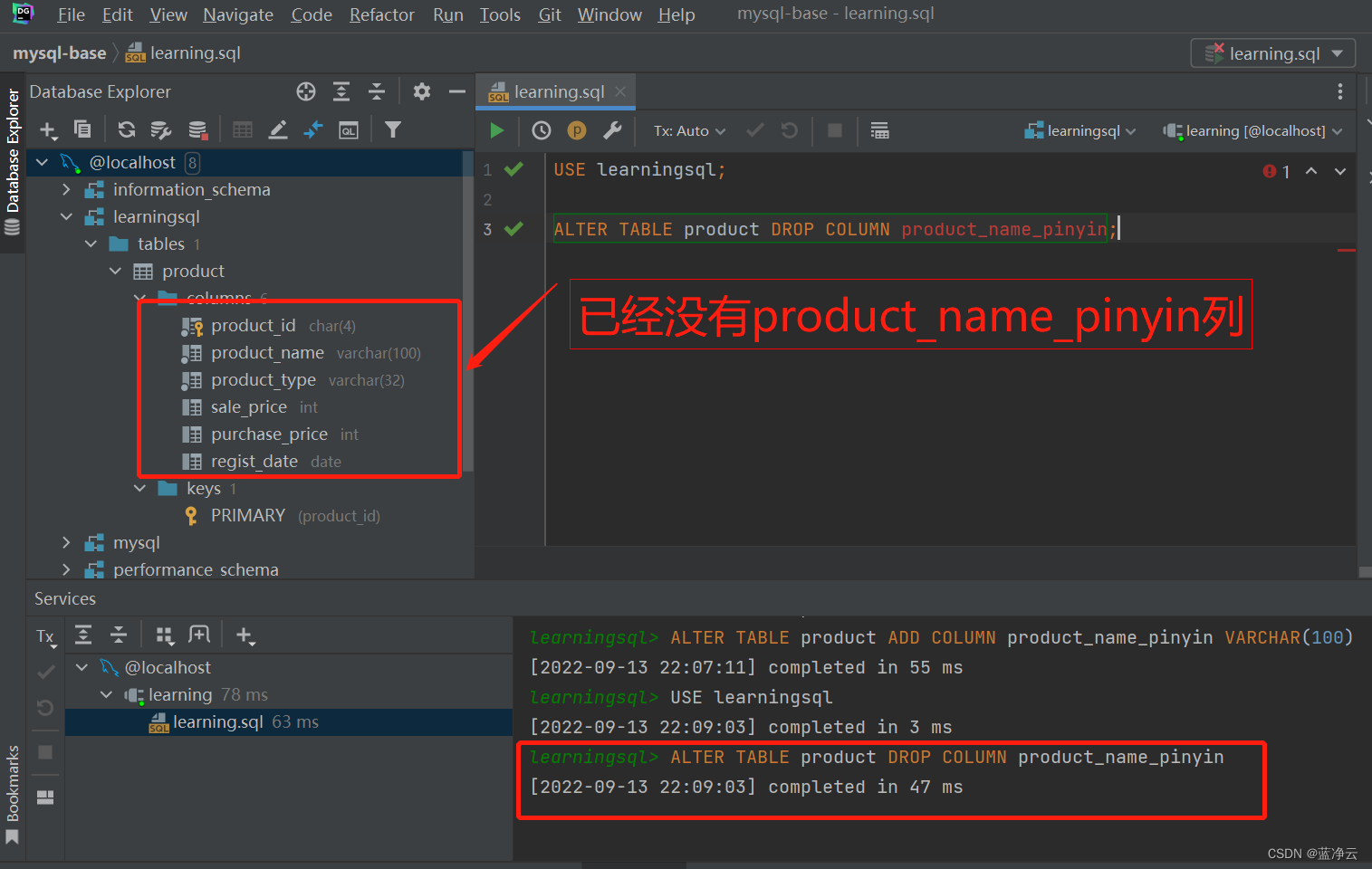Collapse the product table node
Viewport: 1372px width, 869px height.
tap(115, 271)
